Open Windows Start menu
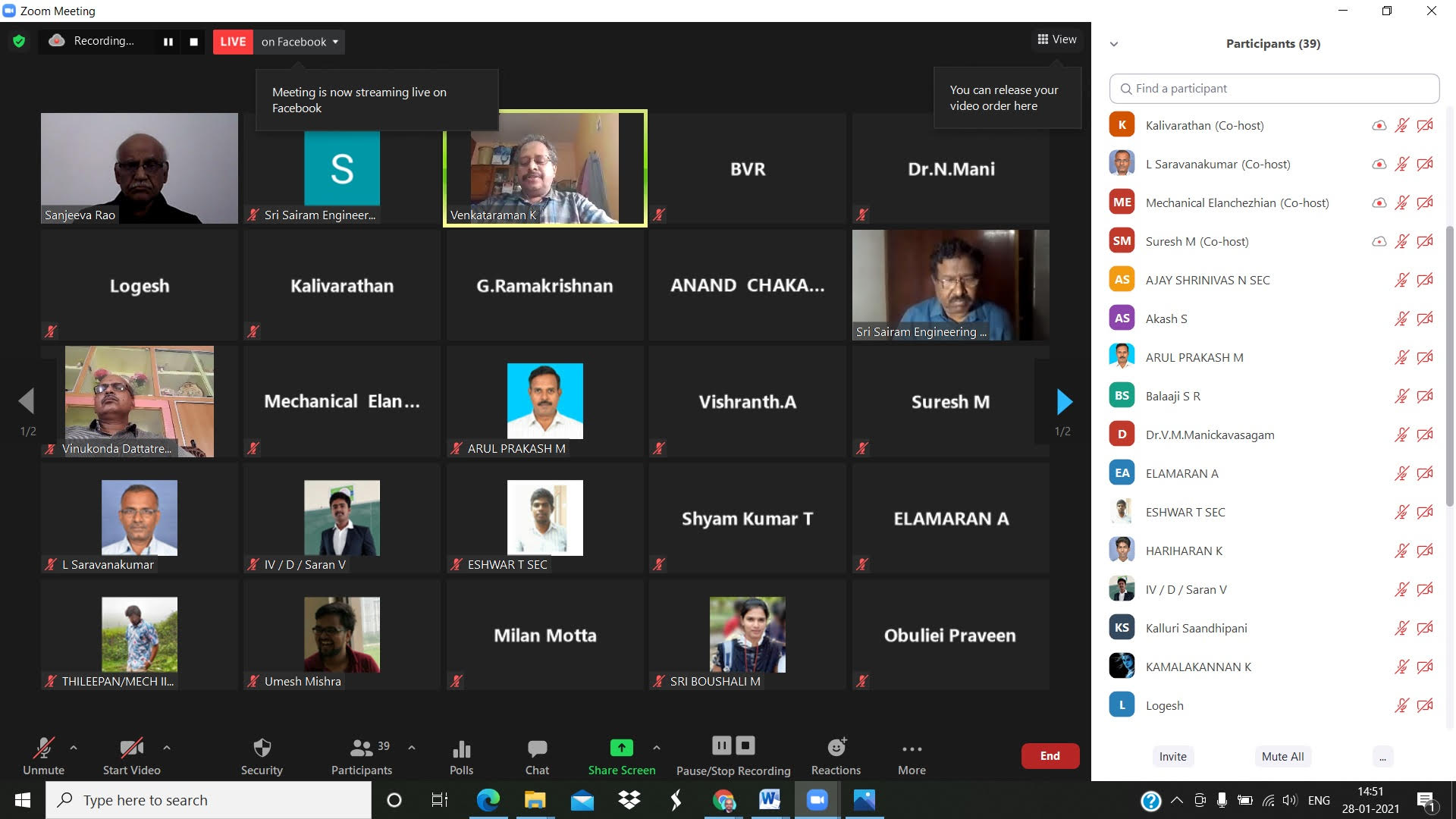The width and height of the screenshot is (1456, 819). (23, 800)
